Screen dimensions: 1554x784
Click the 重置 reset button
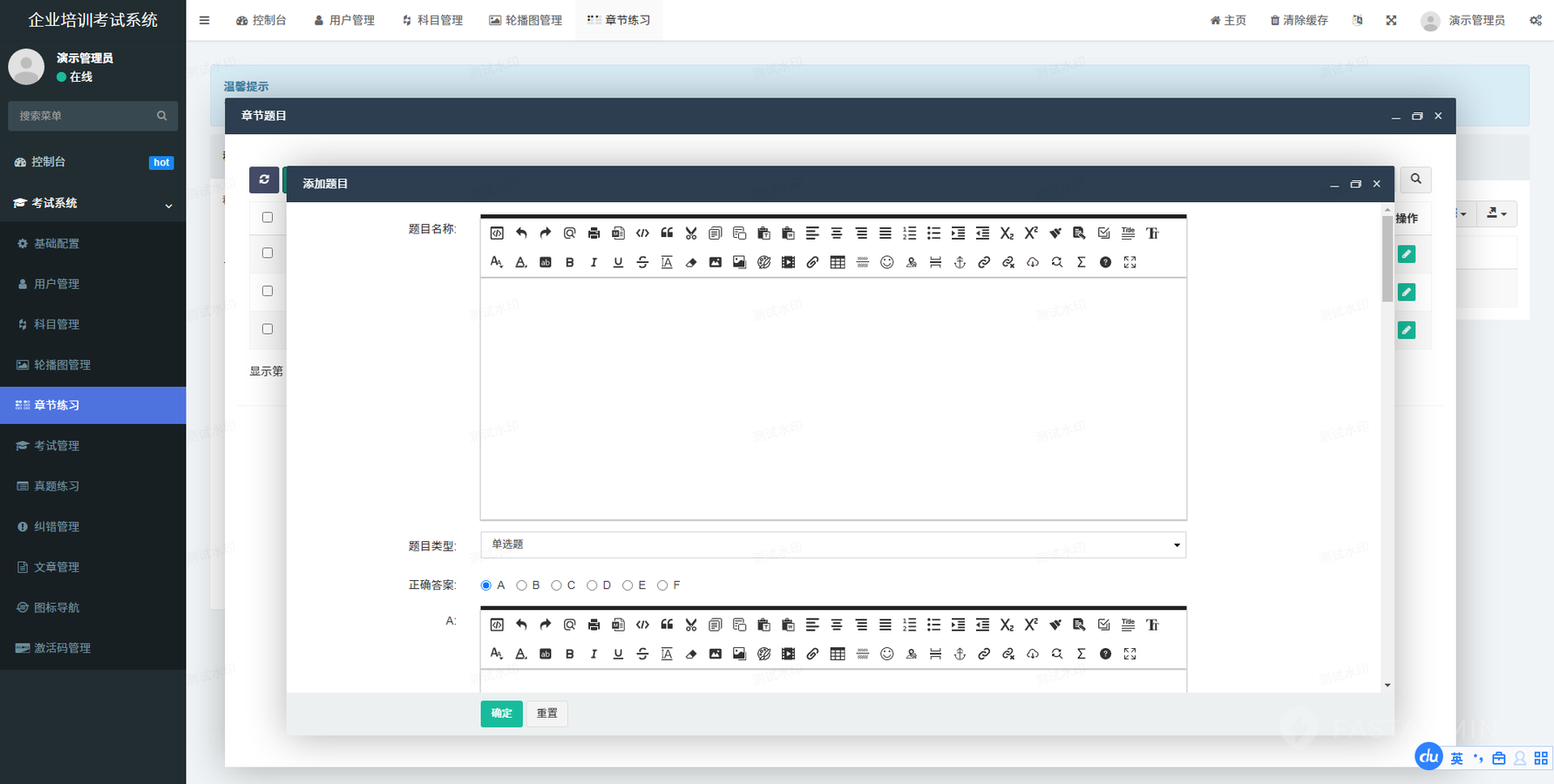(546, 713)
